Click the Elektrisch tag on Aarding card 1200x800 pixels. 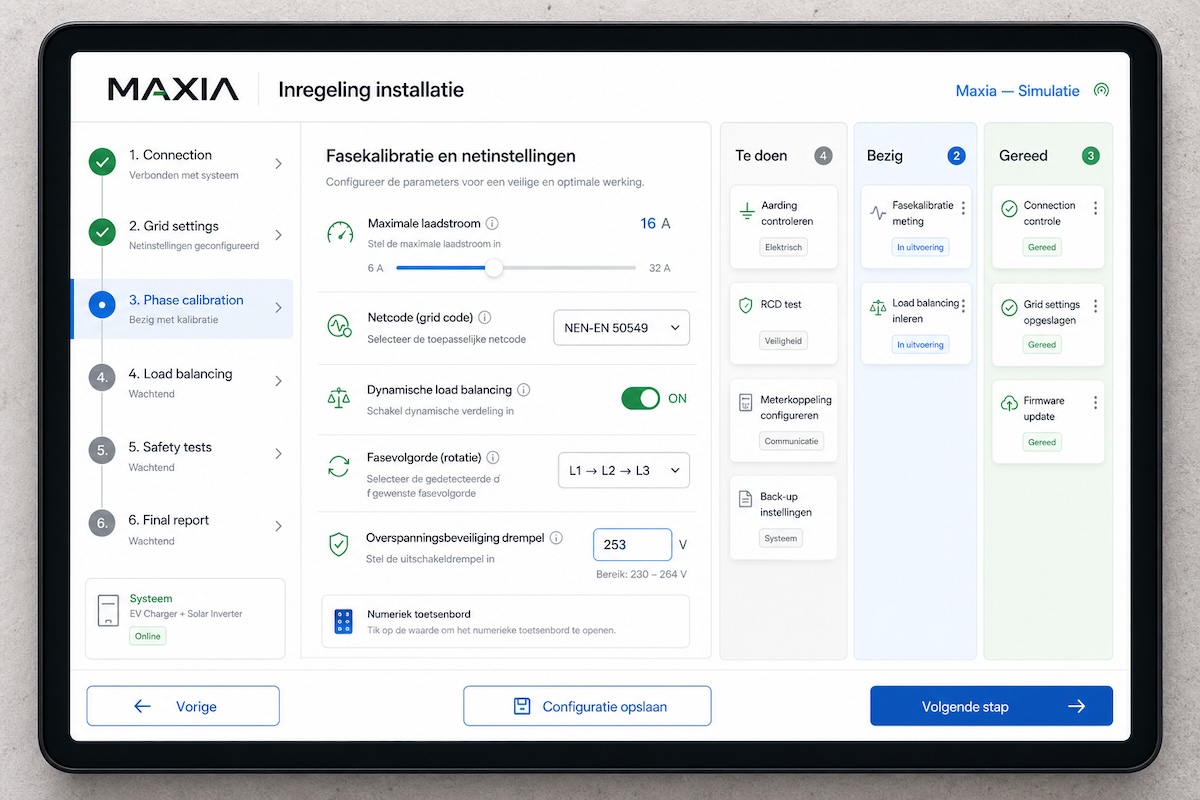(x=783, y=247)
